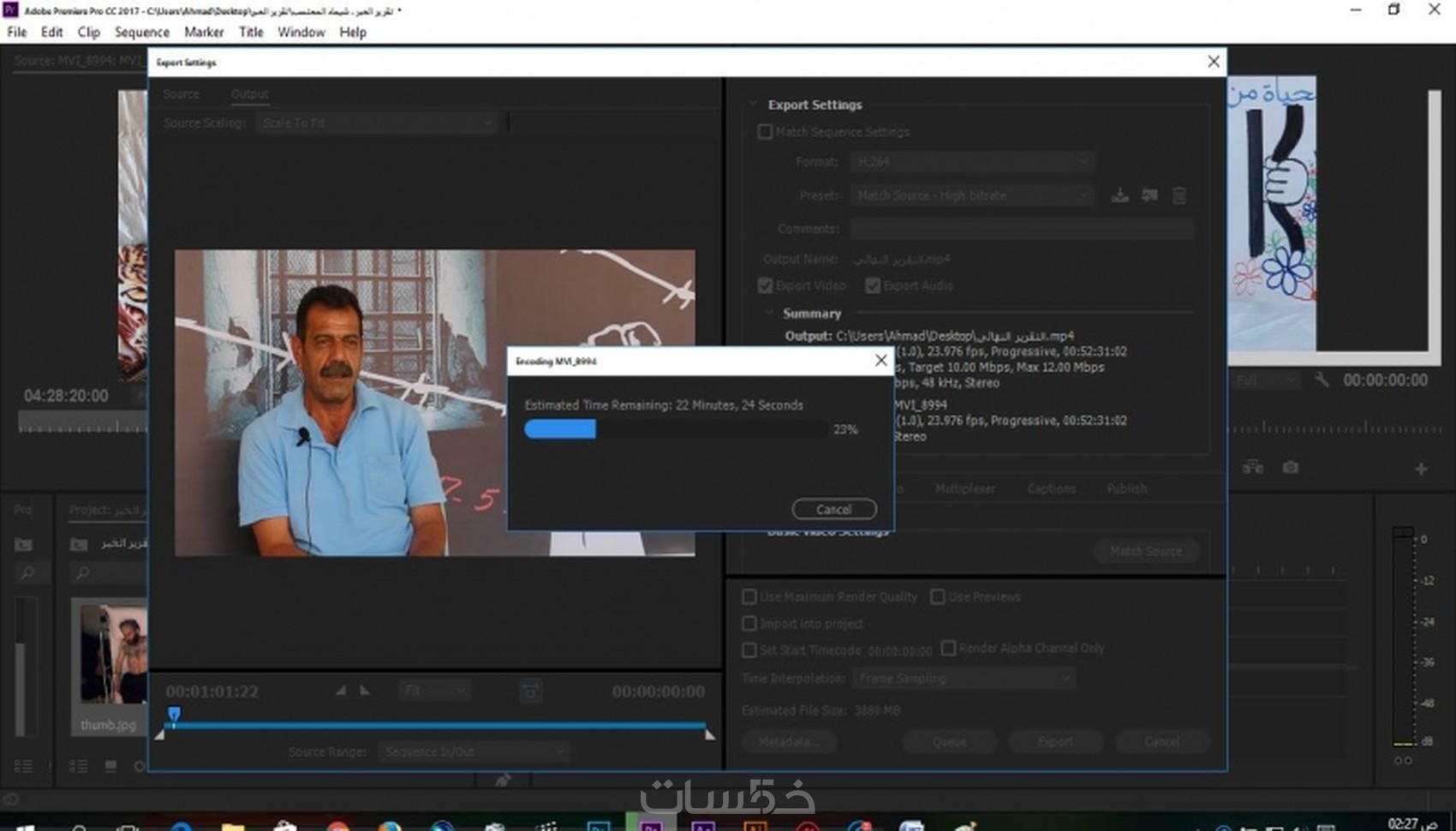Open the Full resolution dropdown in Program monitor
The image size is (1456, 831).
coord(1265,380)
